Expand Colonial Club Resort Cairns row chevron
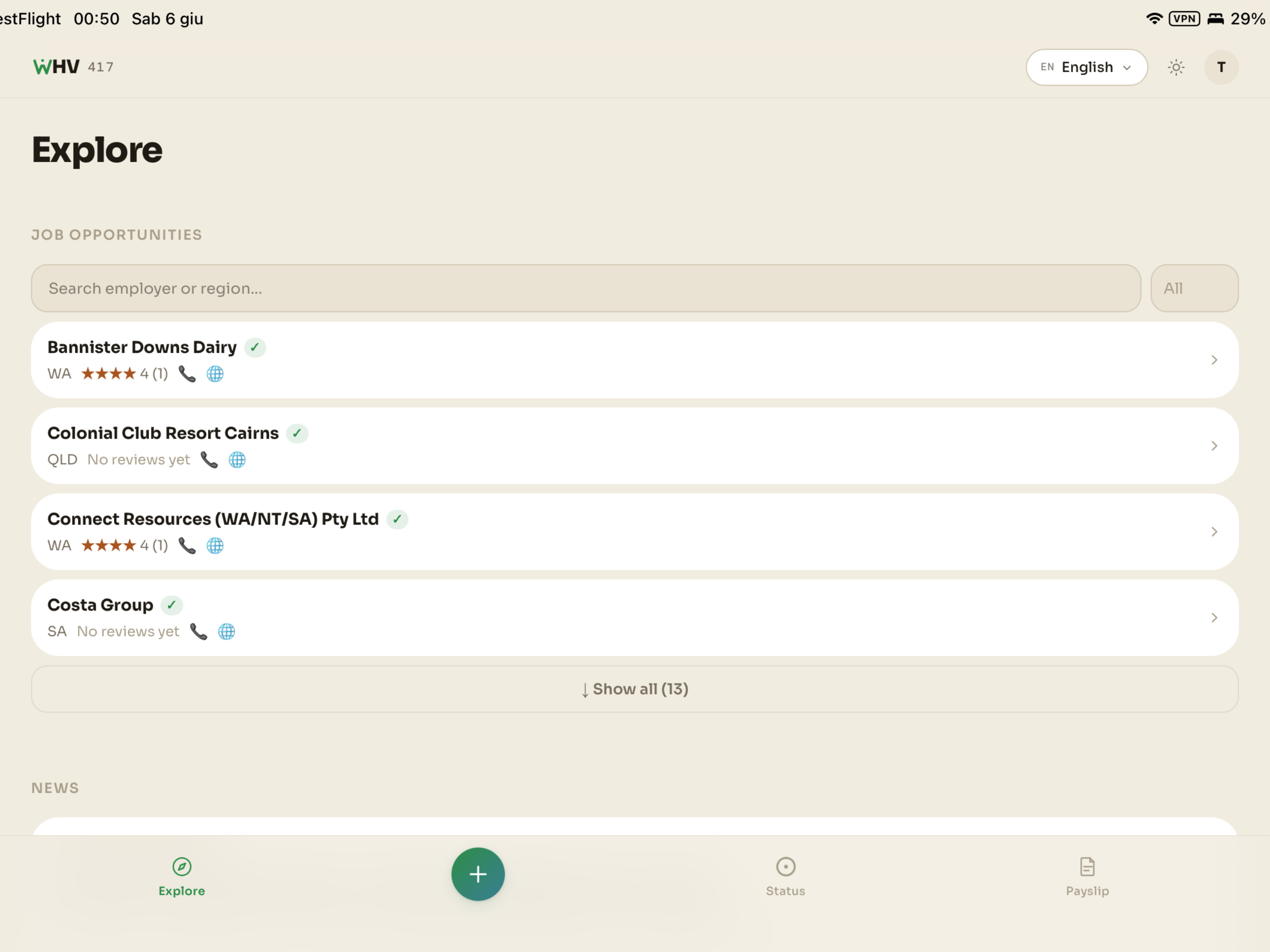The height and width of the screenshot is (952, 1270). pos(1214,446)
